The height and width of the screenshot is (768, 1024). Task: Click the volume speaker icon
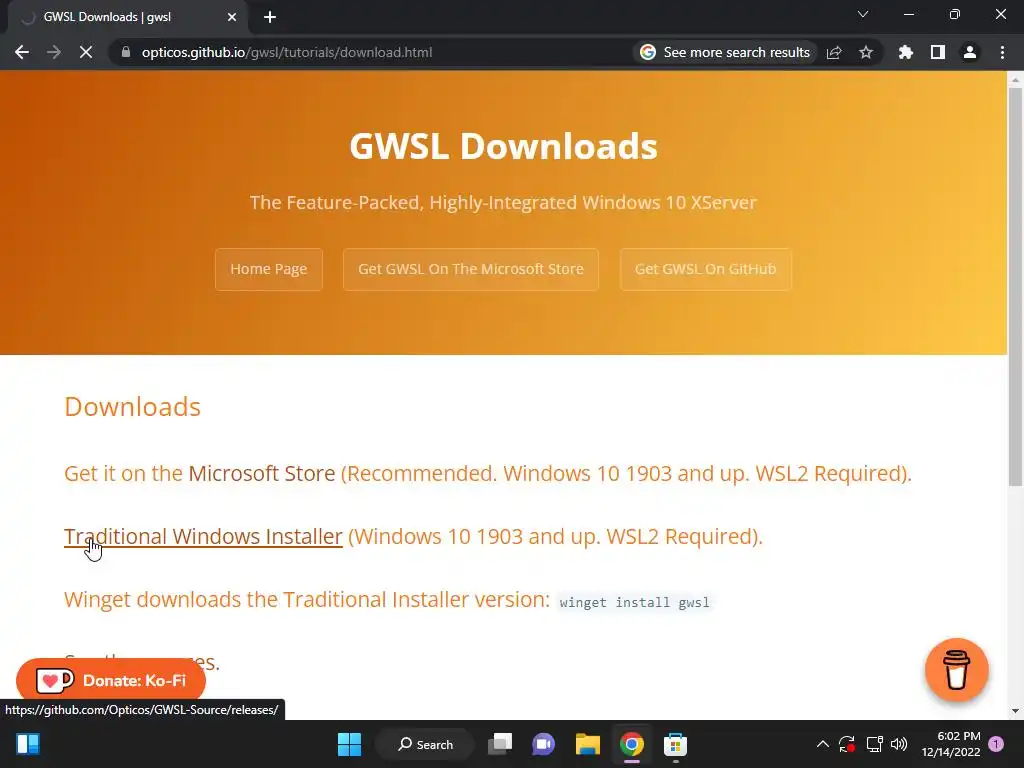tap(899, 744)
